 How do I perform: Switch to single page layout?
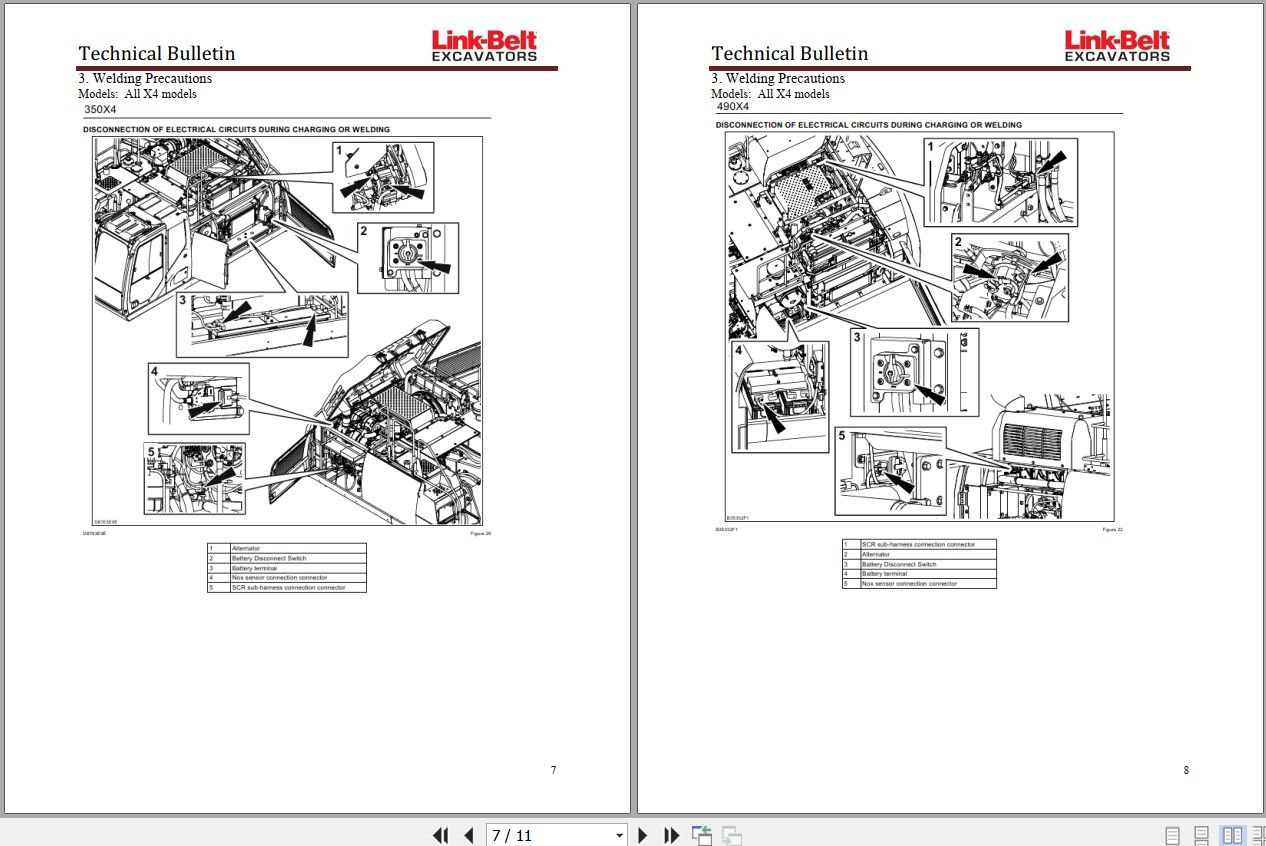1172,835
